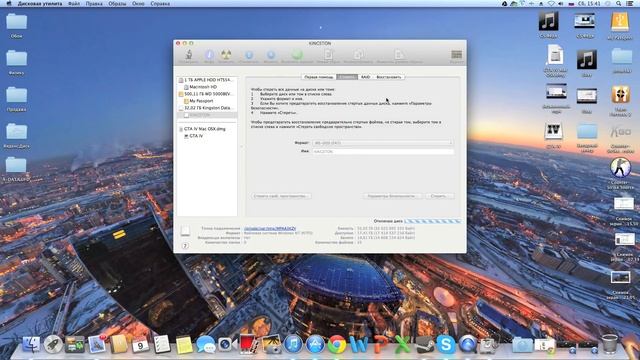Open the Apple menu
Image resolution: width=640 pixels, height=360 pixels.
(9, 3)
